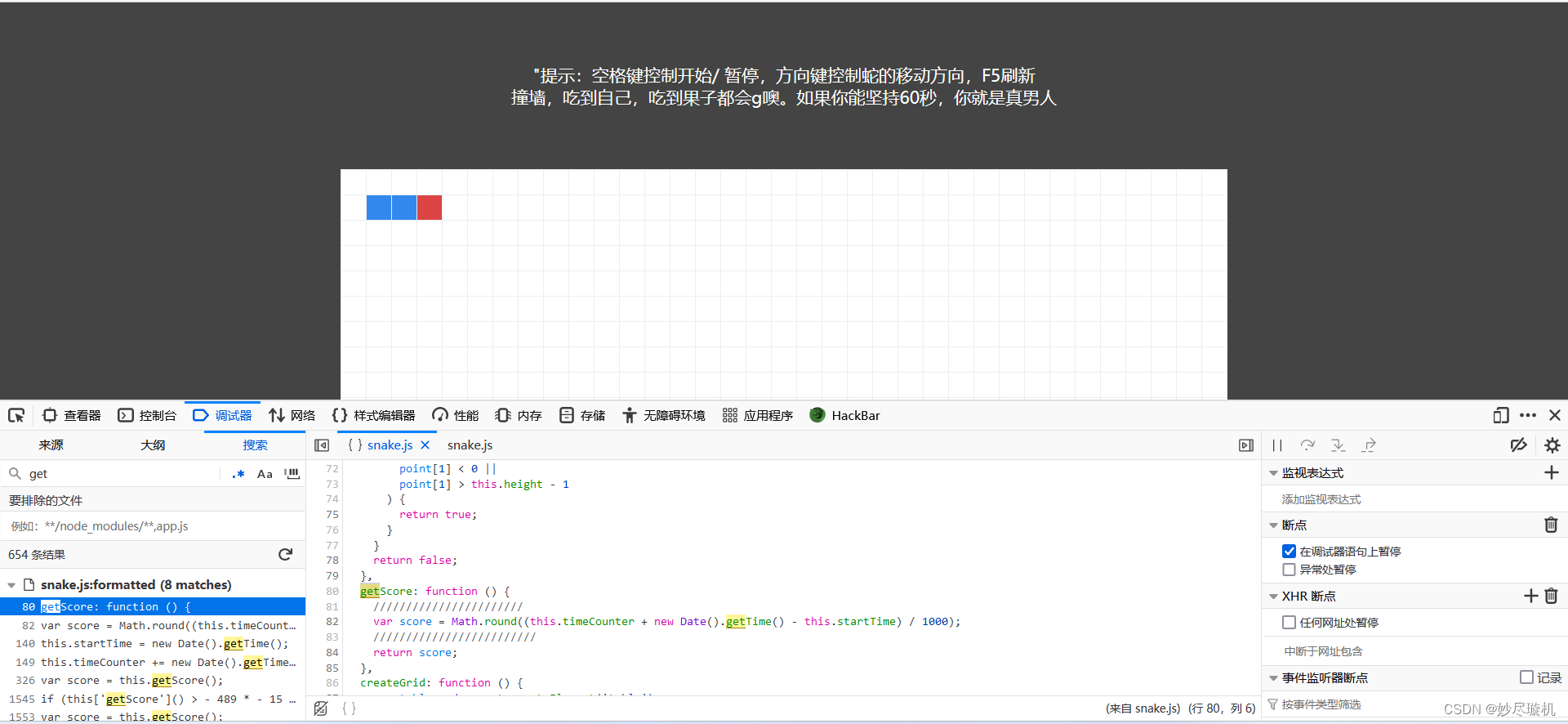Toggle responsive design mode icon
The width and height of the screenshot is (1568, 724).
point(1501,415)
